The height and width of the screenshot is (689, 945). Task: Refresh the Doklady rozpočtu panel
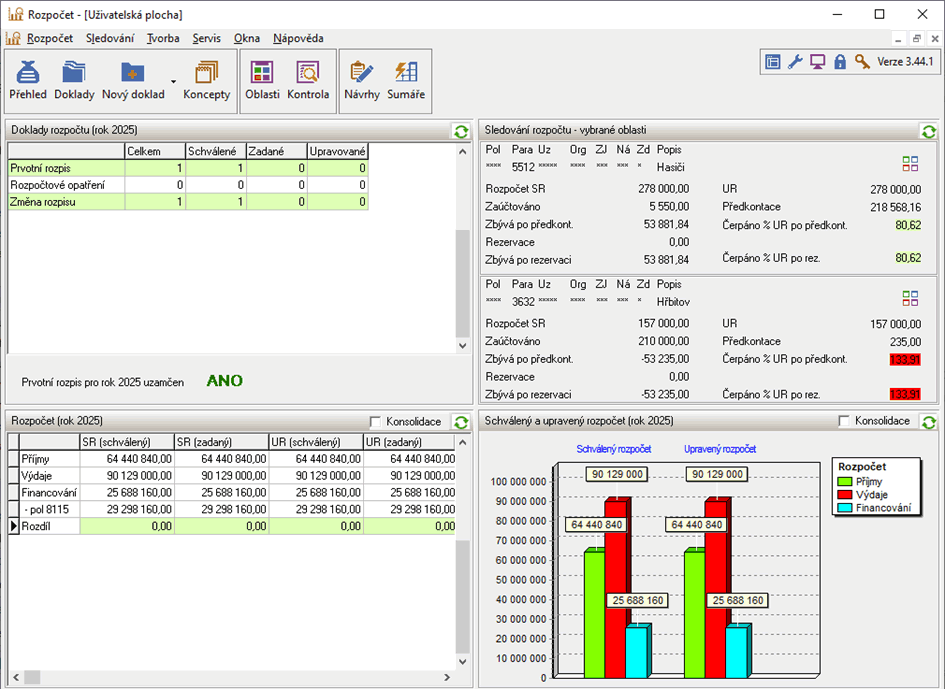461,131
